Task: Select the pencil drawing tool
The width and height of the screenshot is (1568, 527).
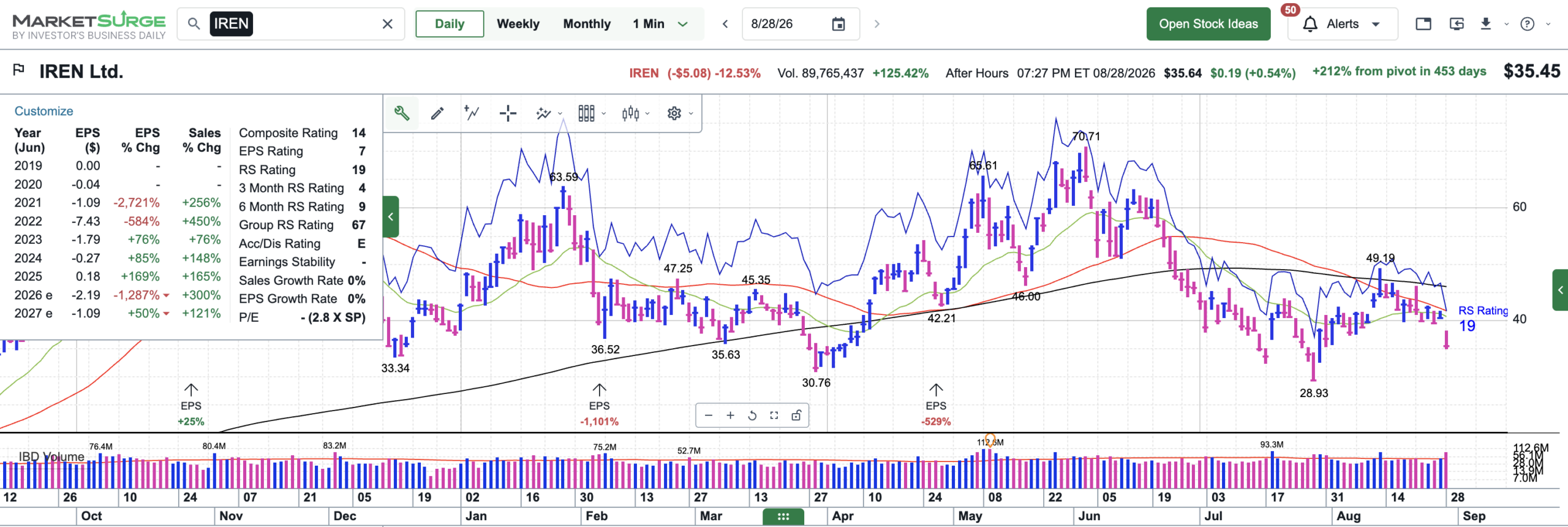Action: click(x=437, y=113)
